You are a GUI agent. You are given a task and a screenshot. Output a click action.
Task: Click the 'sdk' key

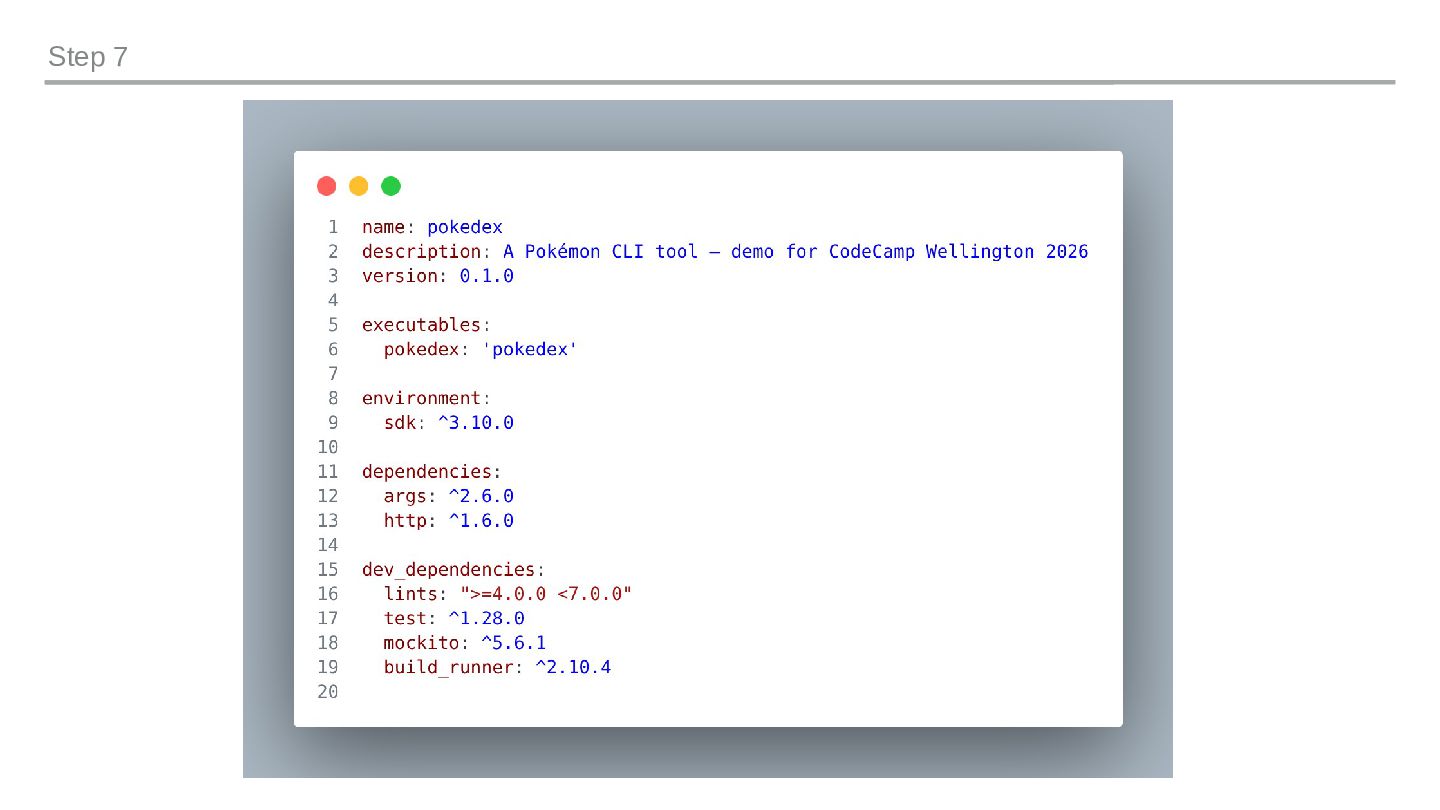(x=400, y=422)
